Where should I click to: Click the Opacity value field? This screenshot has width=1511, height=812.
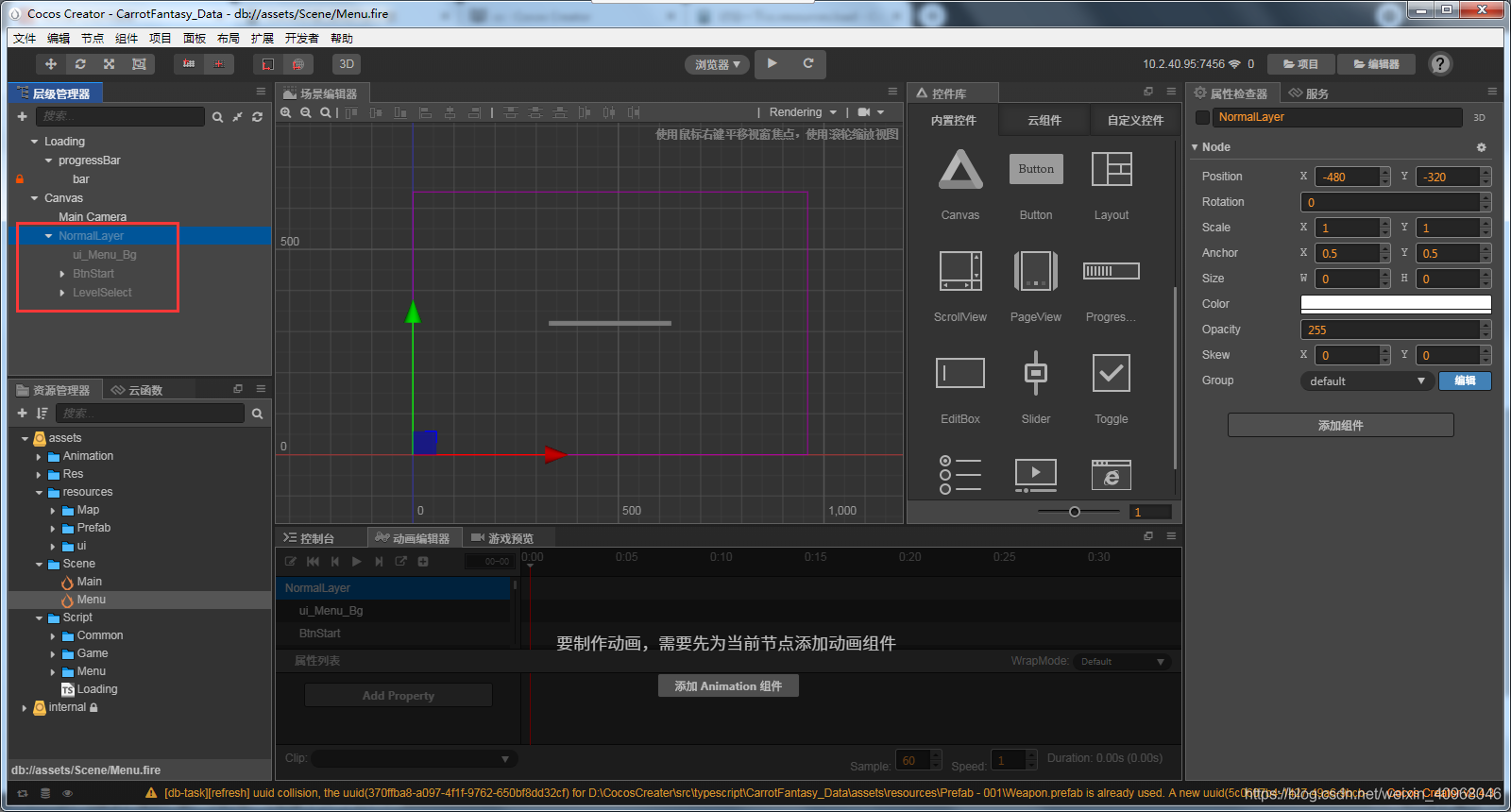coord(1390,330)
